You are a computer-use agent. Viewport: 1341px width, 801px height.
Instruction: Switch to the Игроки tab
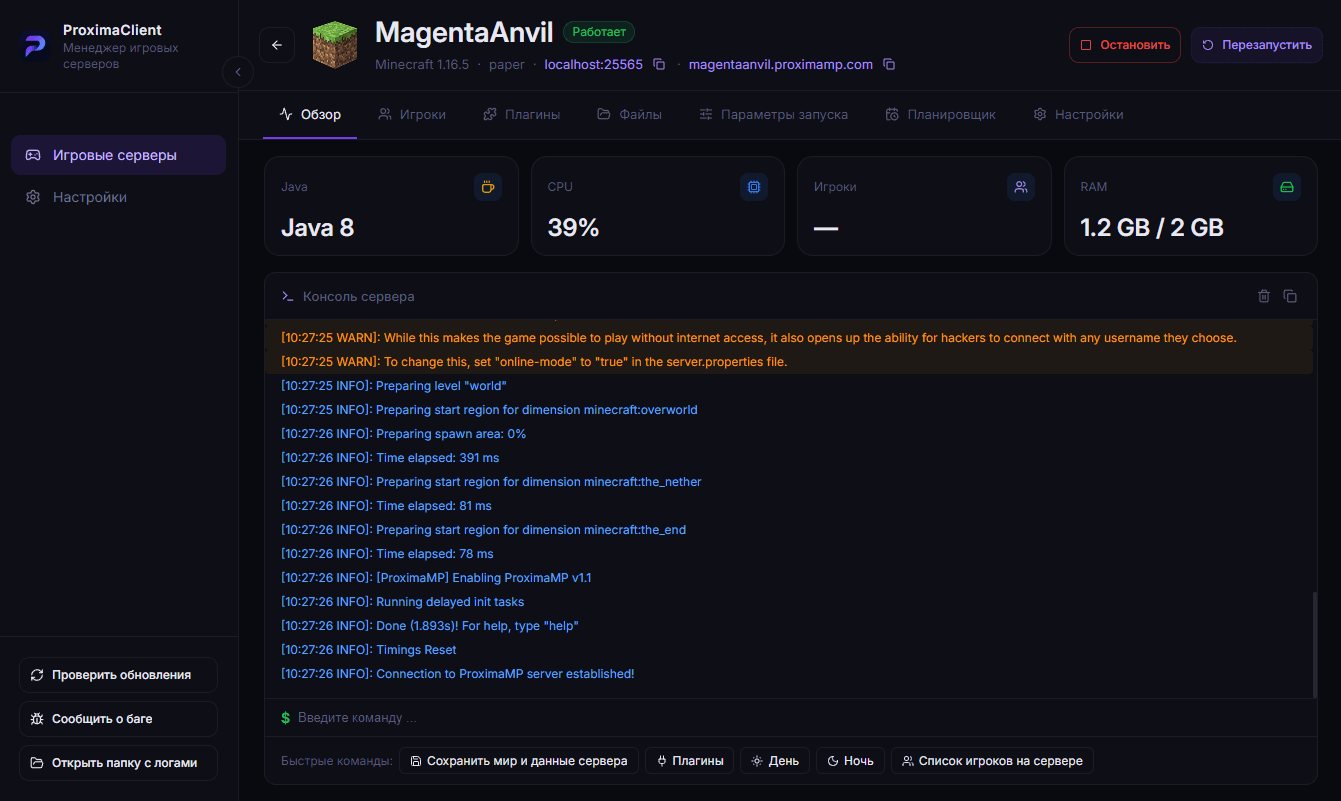412,115
